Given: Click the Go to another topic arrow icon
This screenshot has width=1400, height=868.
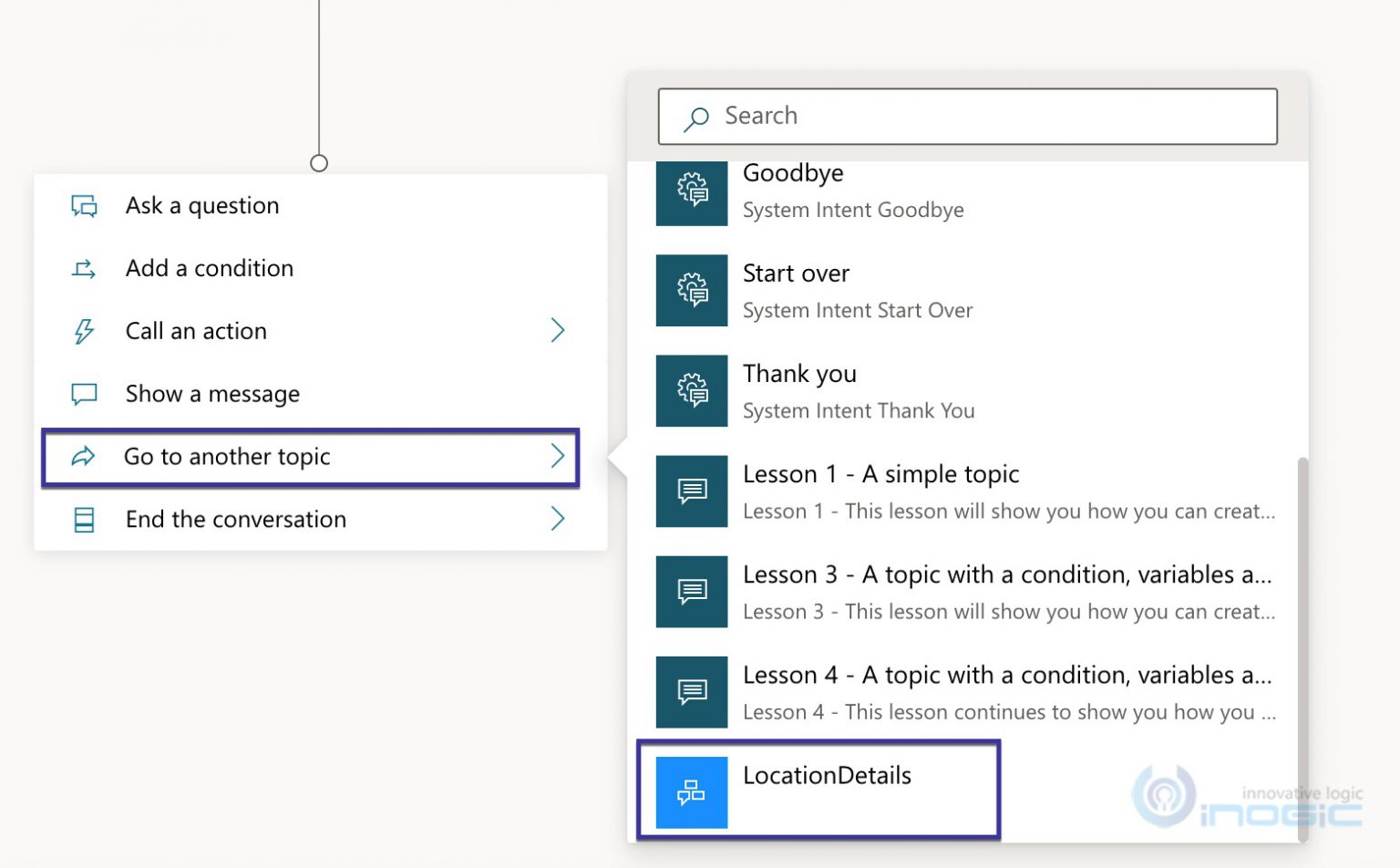Looking at the screenshot, I should pos(83,458).
